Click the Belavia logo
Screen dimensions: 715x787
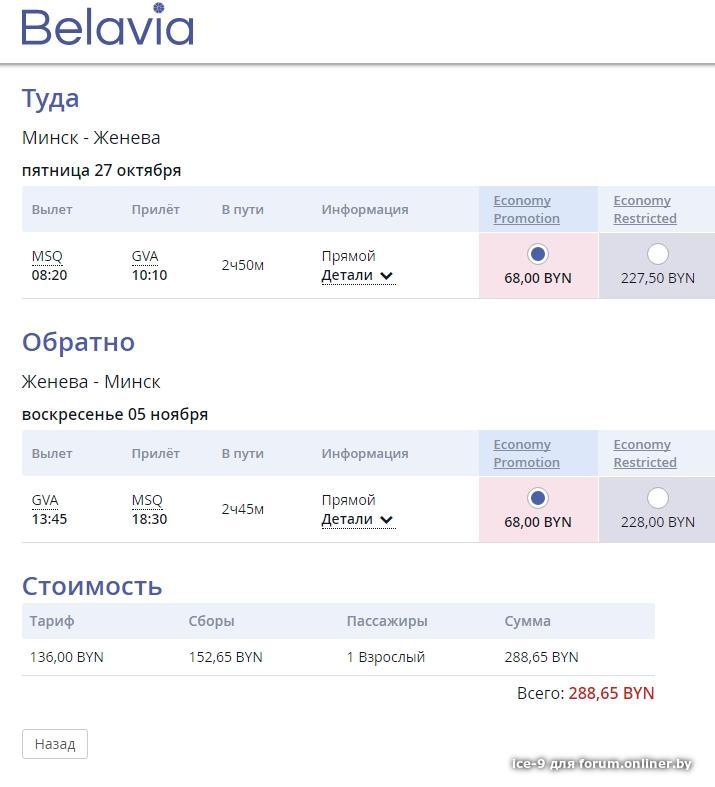point(107,26)
